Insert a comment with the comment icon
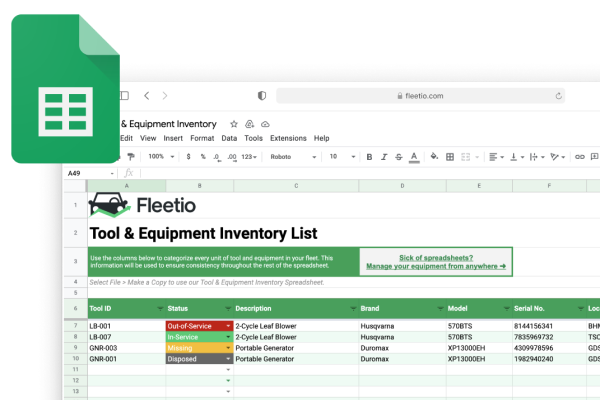600x400 pixels. (x=595, y=157)
